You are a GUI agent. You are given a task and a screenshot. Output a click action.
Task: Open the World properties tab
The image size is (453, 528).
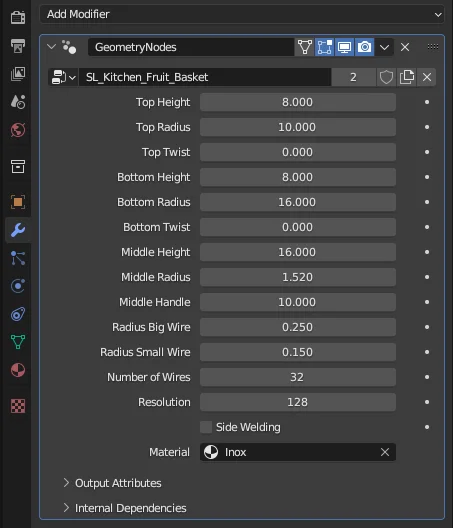pyautogui.click(x=18, y=130)
